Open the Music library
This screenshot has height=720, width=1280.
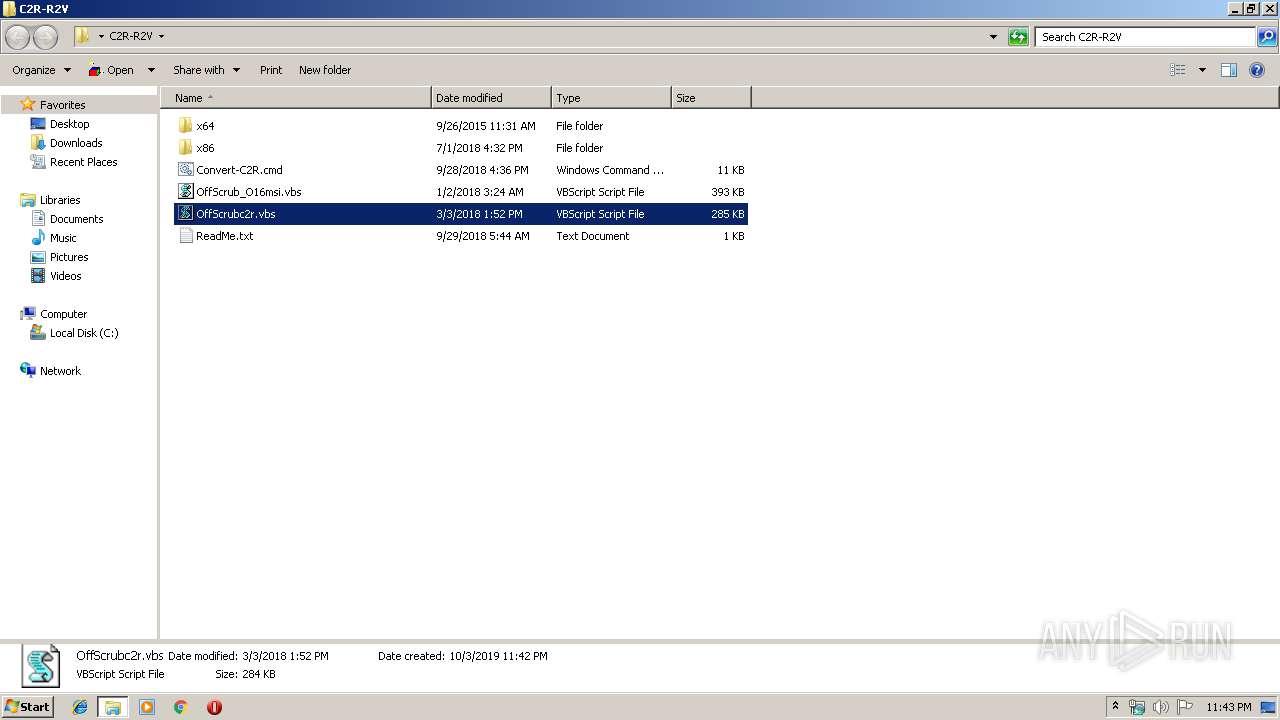[x=63, y=238]
